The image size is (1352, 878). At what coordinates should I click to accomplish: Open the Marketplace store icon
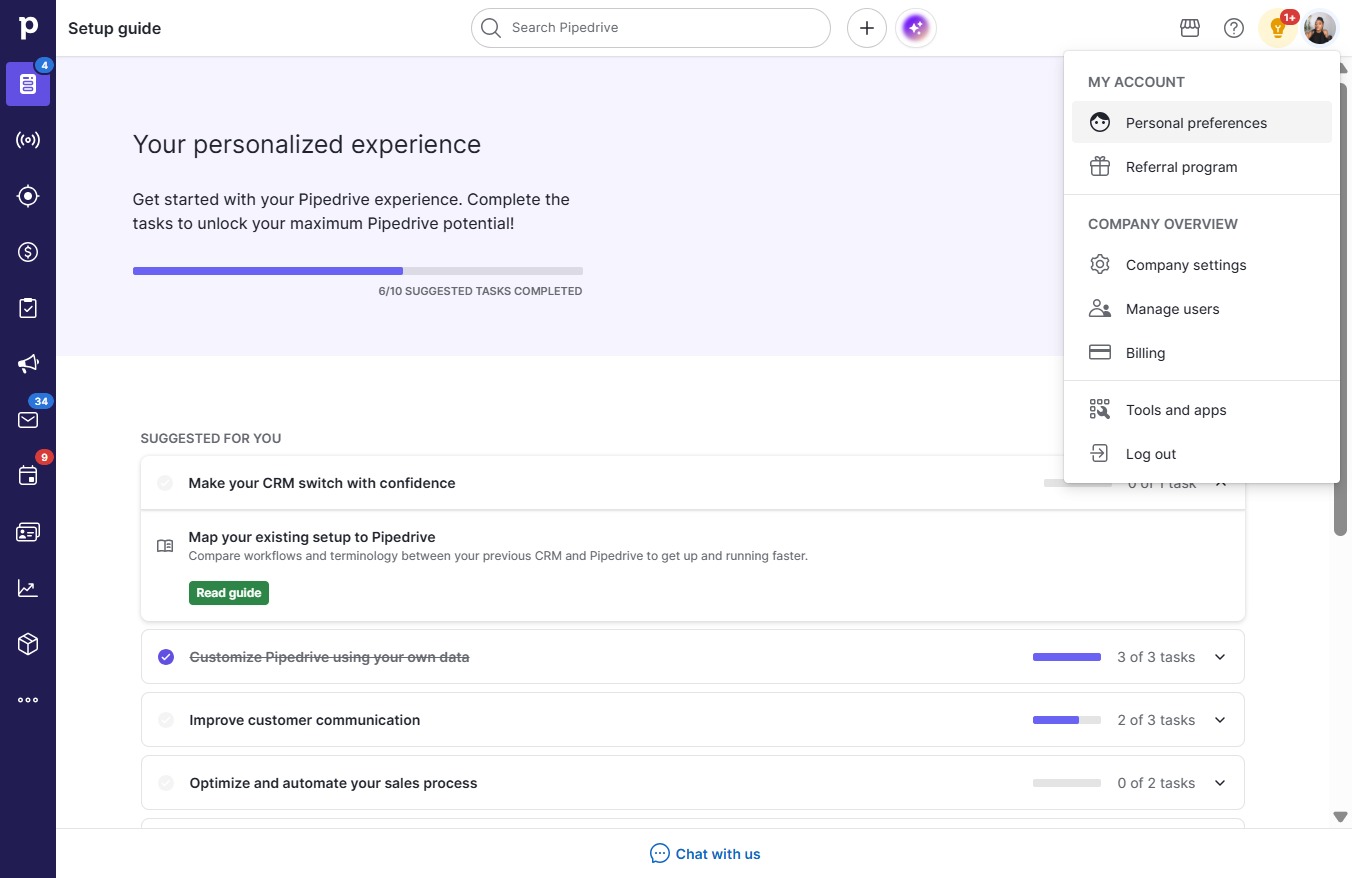(x=1190, y=28)
